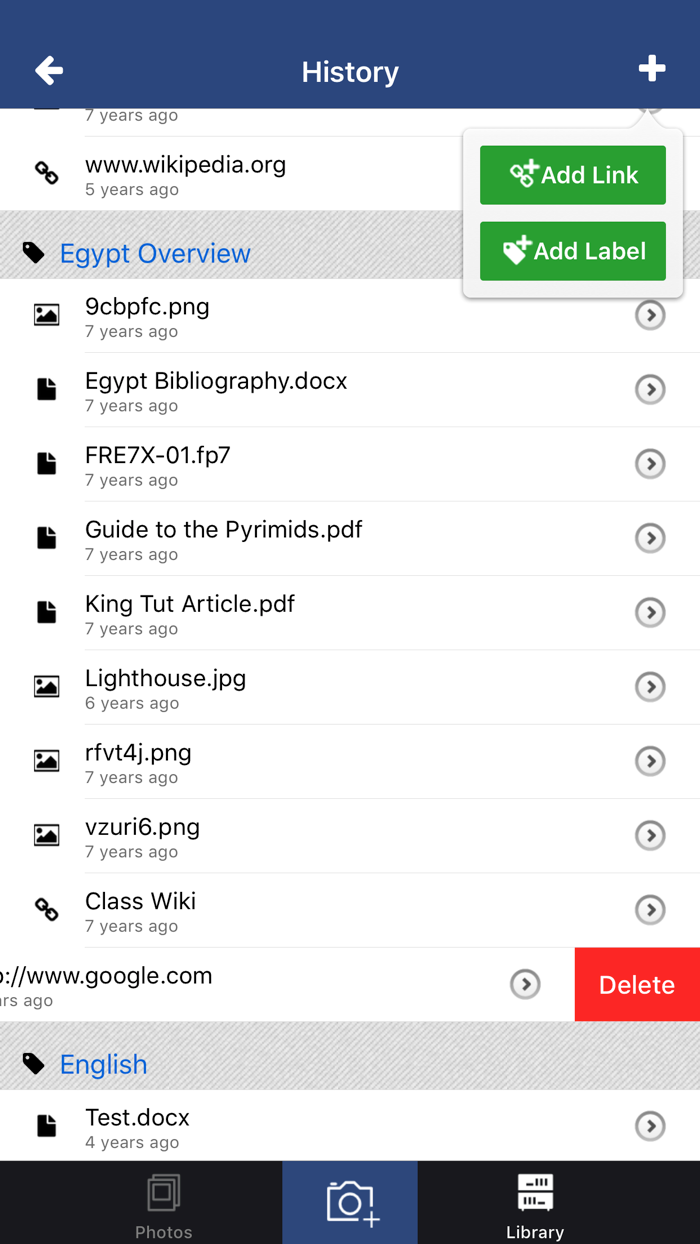Expand the vzuri6.png detail arrow
This screenshot has width=700, height=1244.
[650, 835]
